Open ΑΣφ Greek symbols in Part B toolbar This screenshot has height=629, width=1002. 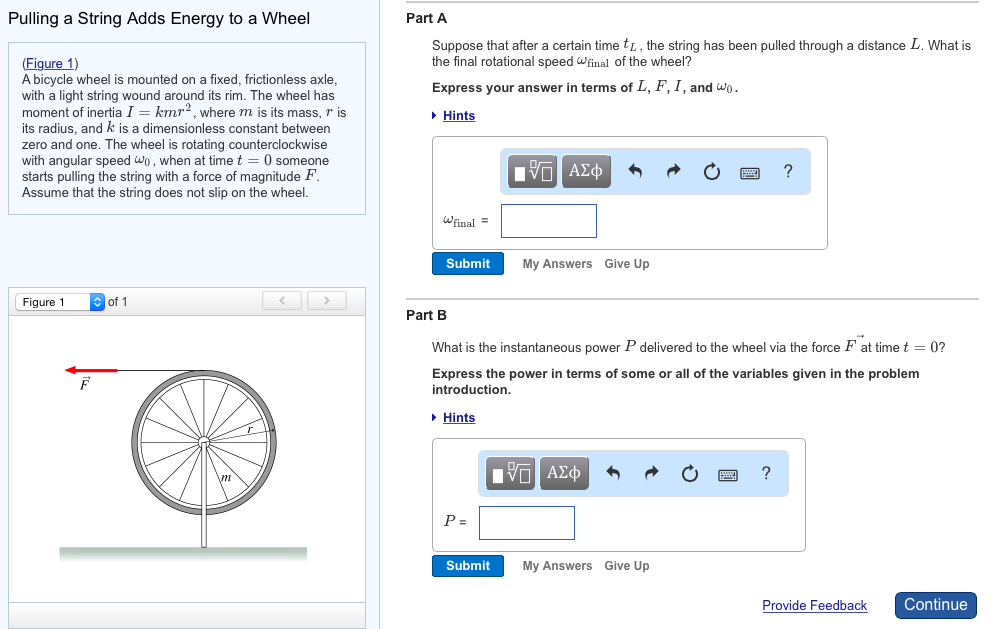(563, 472)
